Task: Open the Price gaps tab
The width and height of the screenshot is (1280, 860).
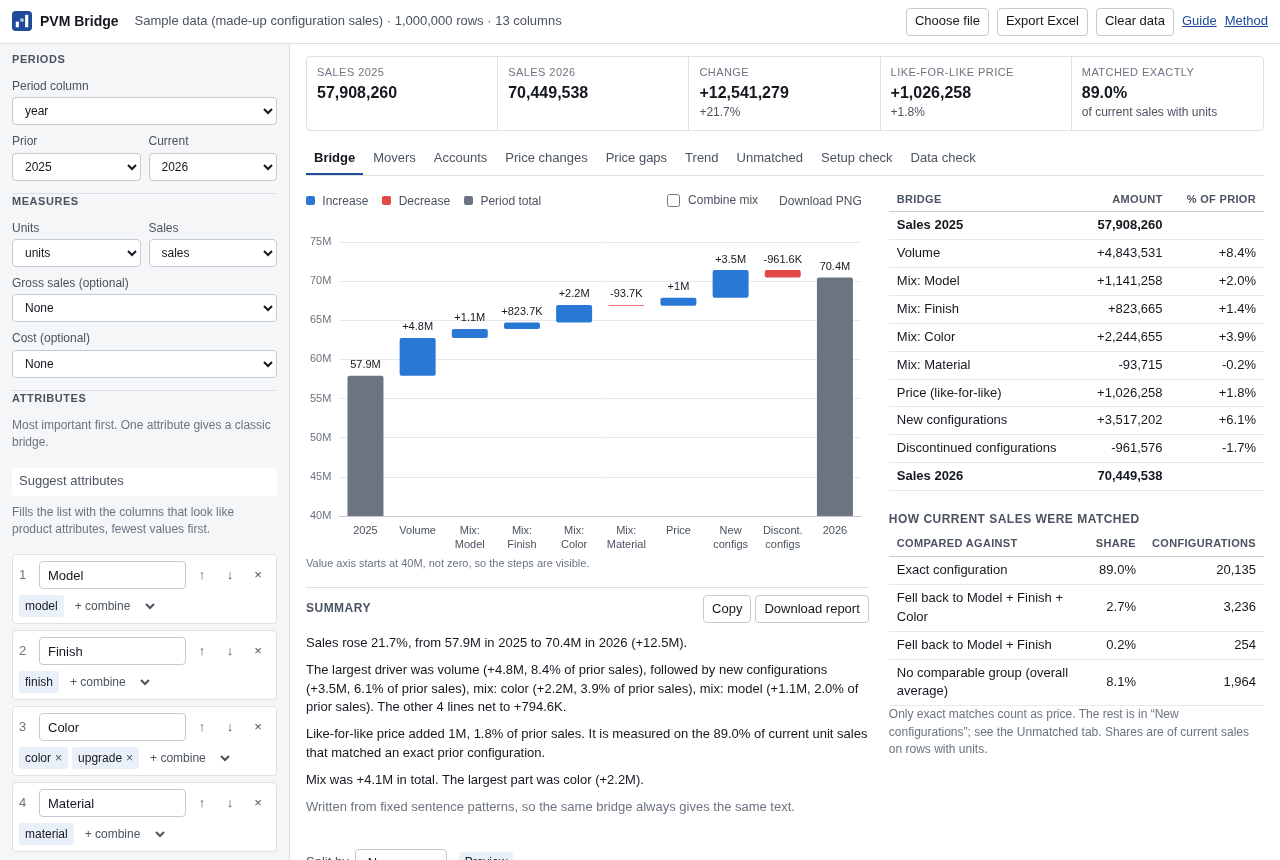Action: [x=636, y=158]
